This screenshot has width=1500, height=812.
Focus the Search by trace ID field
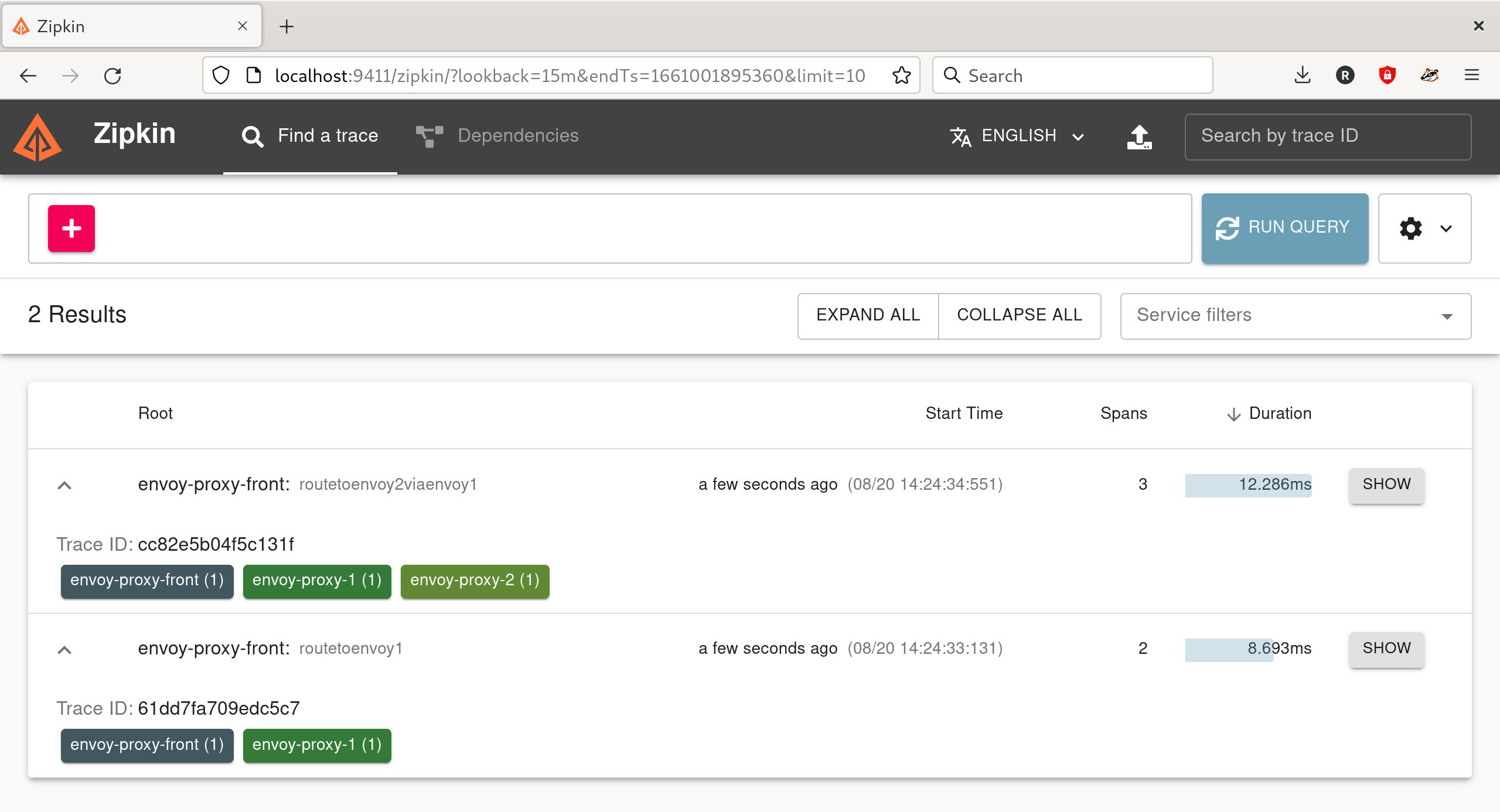pyautogui.click(x=1327, y=136)
